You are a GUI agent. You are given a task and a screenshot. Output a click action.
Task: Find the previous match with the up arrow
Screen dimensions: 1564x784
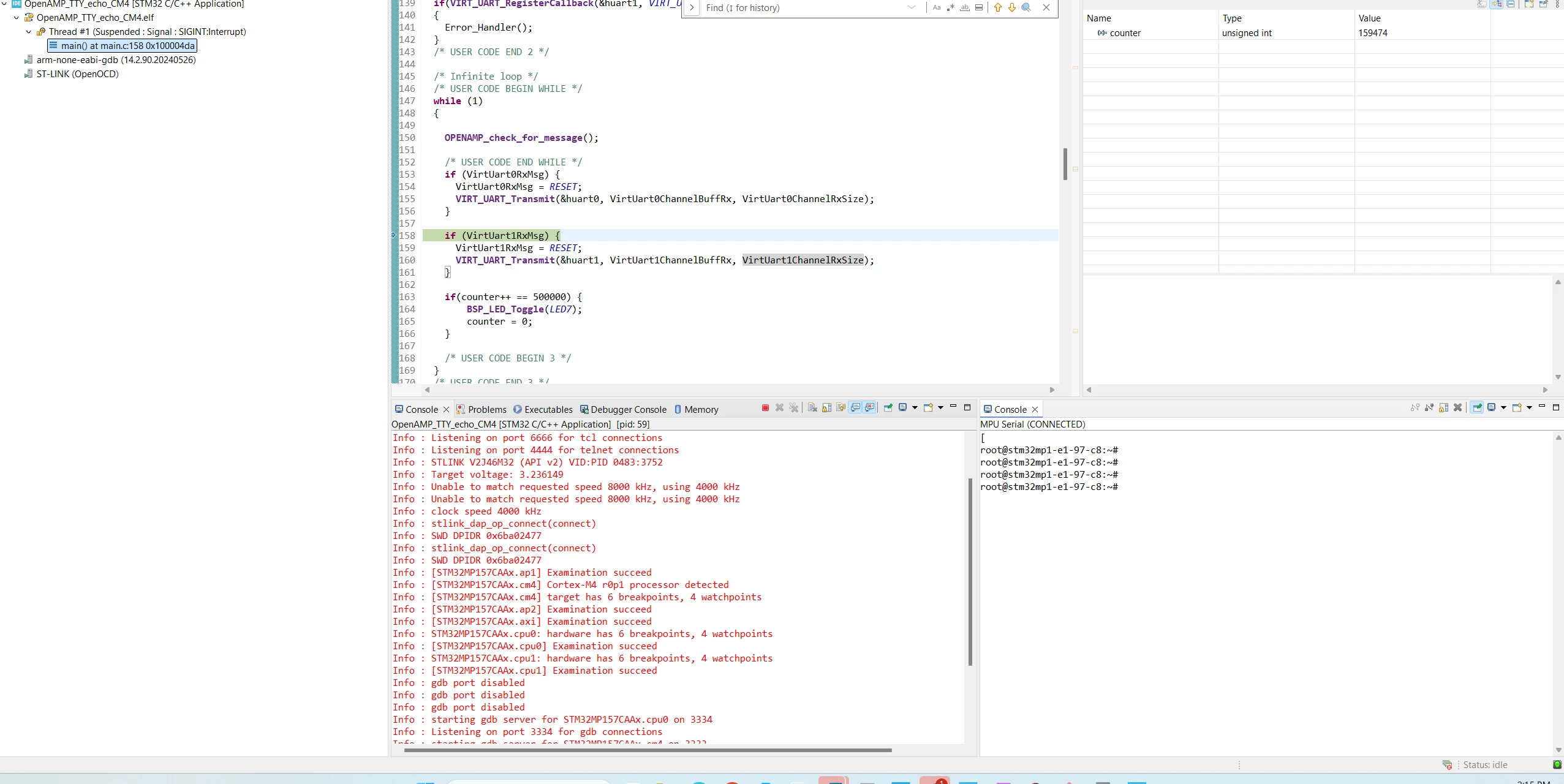pos(998,8)
